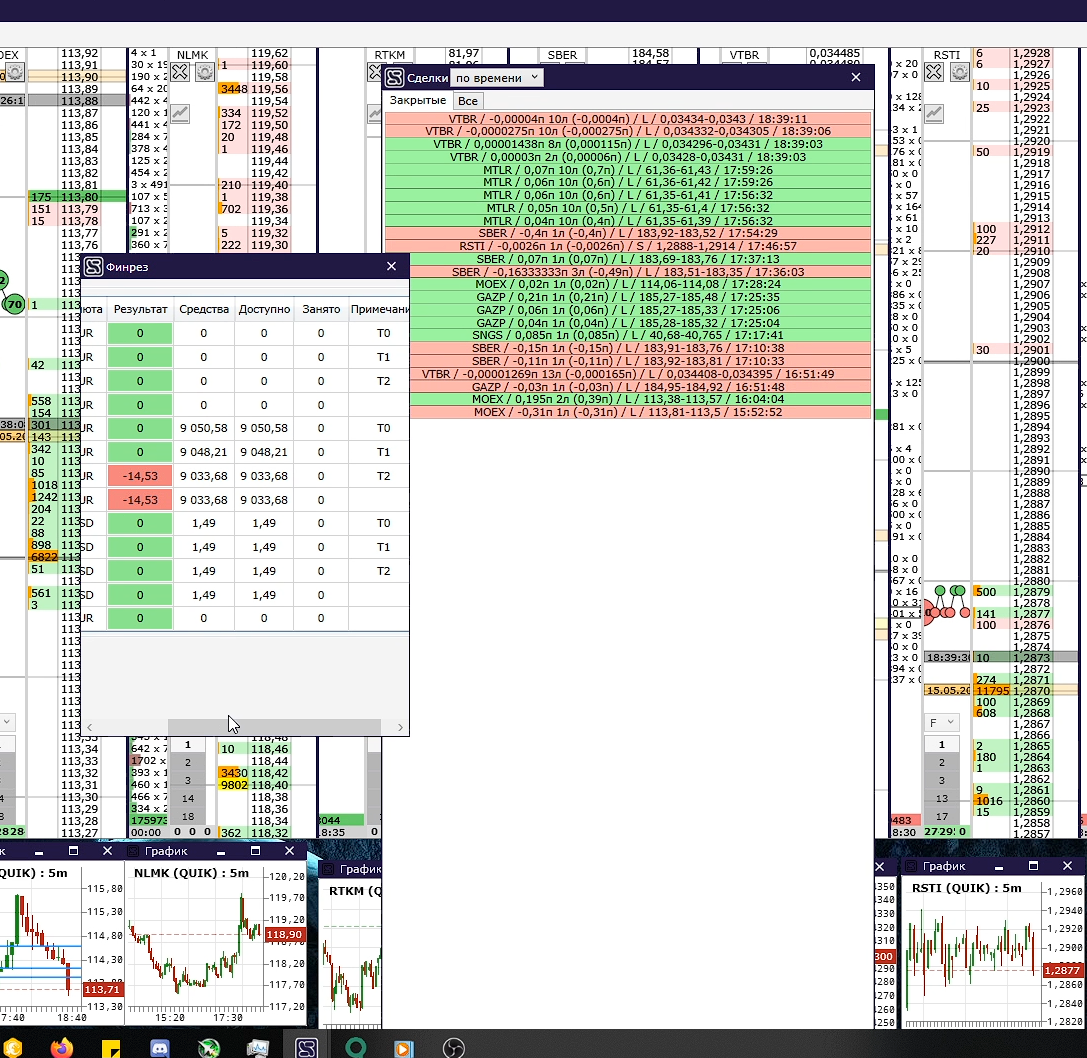Close the RSTI order book with its X icon
This screenshot has height=1058, width=1087.
[934, 71]
